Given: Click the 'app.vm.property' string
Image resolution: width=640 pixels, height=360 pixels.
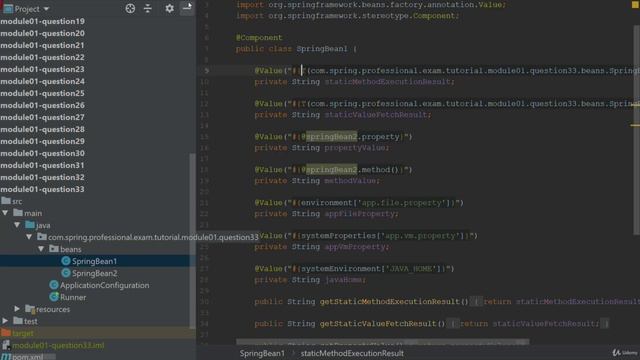Looking at the screenshot, I should tap(420, 236).
